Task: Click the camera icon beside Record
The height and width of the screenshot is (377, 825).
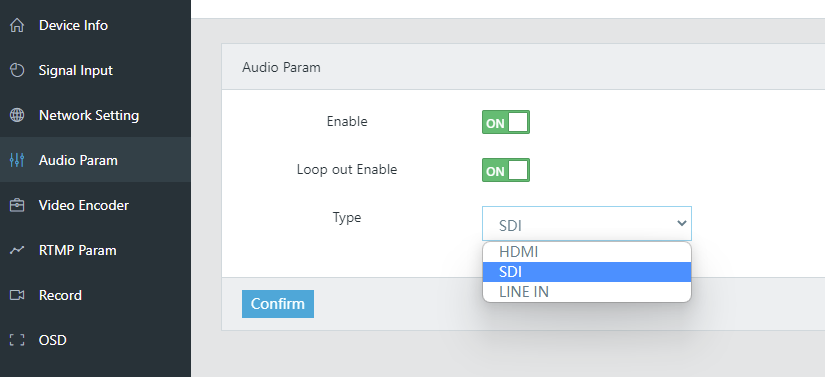Action: pos(17,295)
